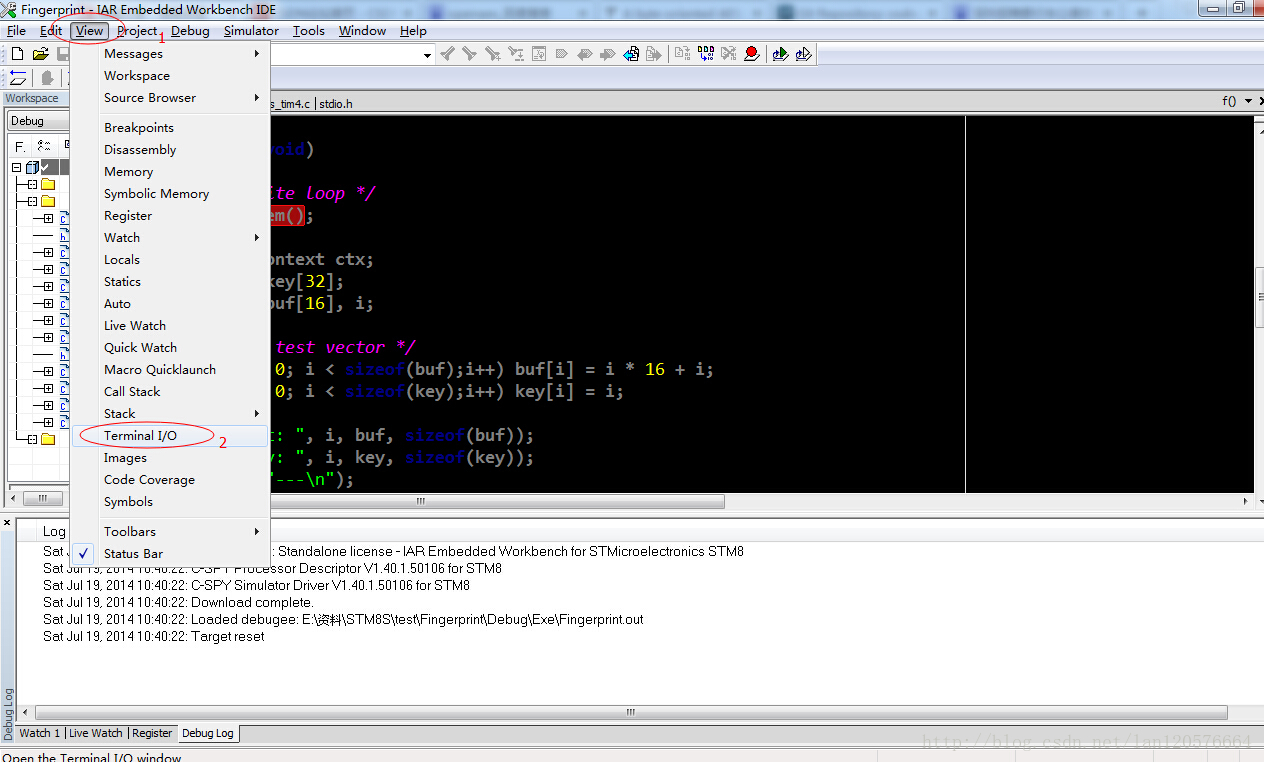The height and width of the screenshot is (762, 1264).
Task: Click the Debug Log horizontal scrollbar thumb
Action: [x=630, y=712]
